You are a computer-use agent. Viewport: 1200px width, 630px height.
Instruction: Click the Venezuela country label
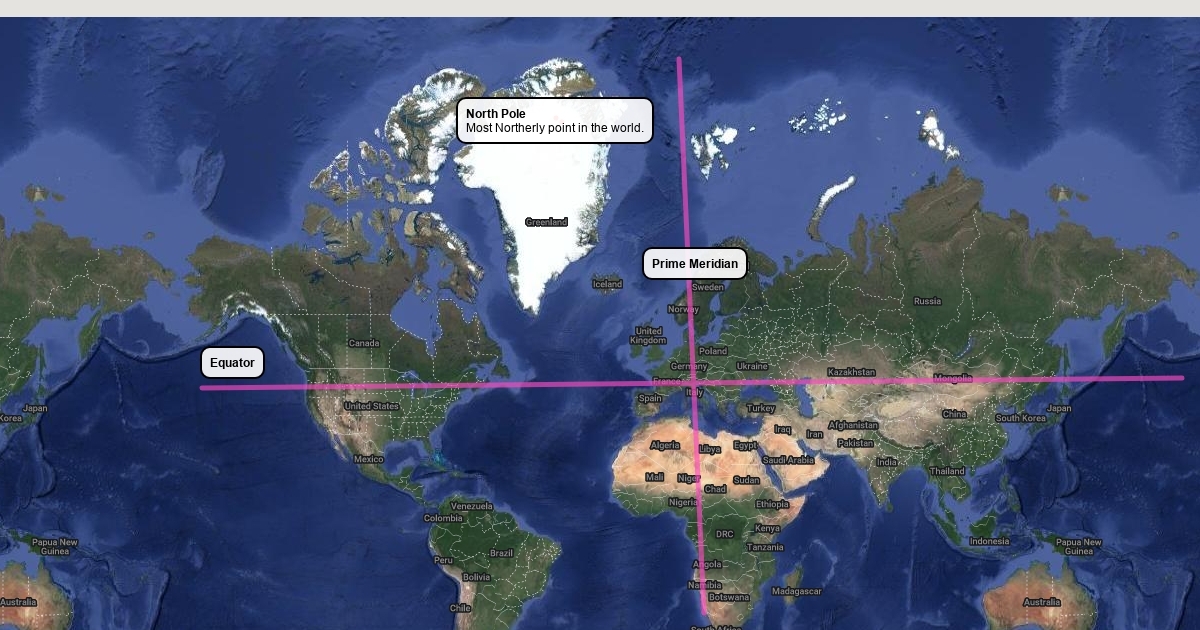coord(471,506)
